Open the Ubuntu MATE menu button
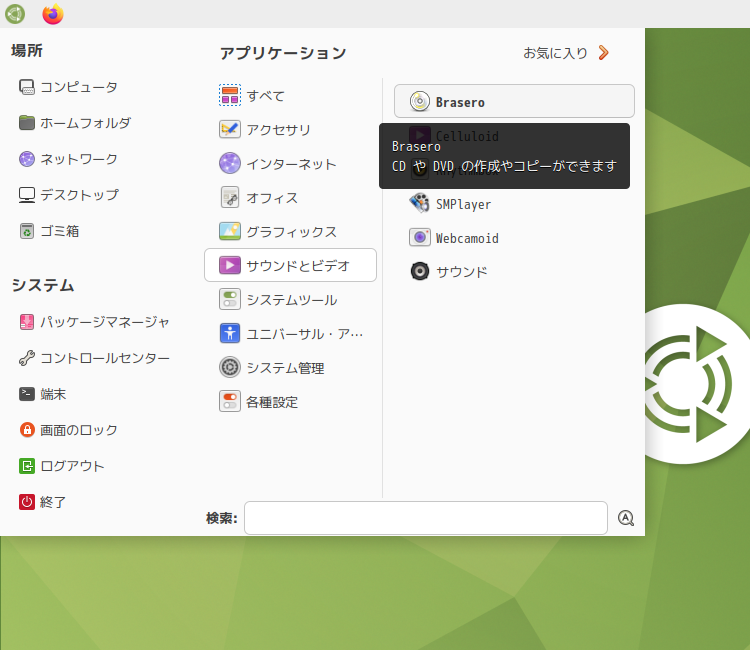This screenshot has height=650, width=750. click(15, 13)
